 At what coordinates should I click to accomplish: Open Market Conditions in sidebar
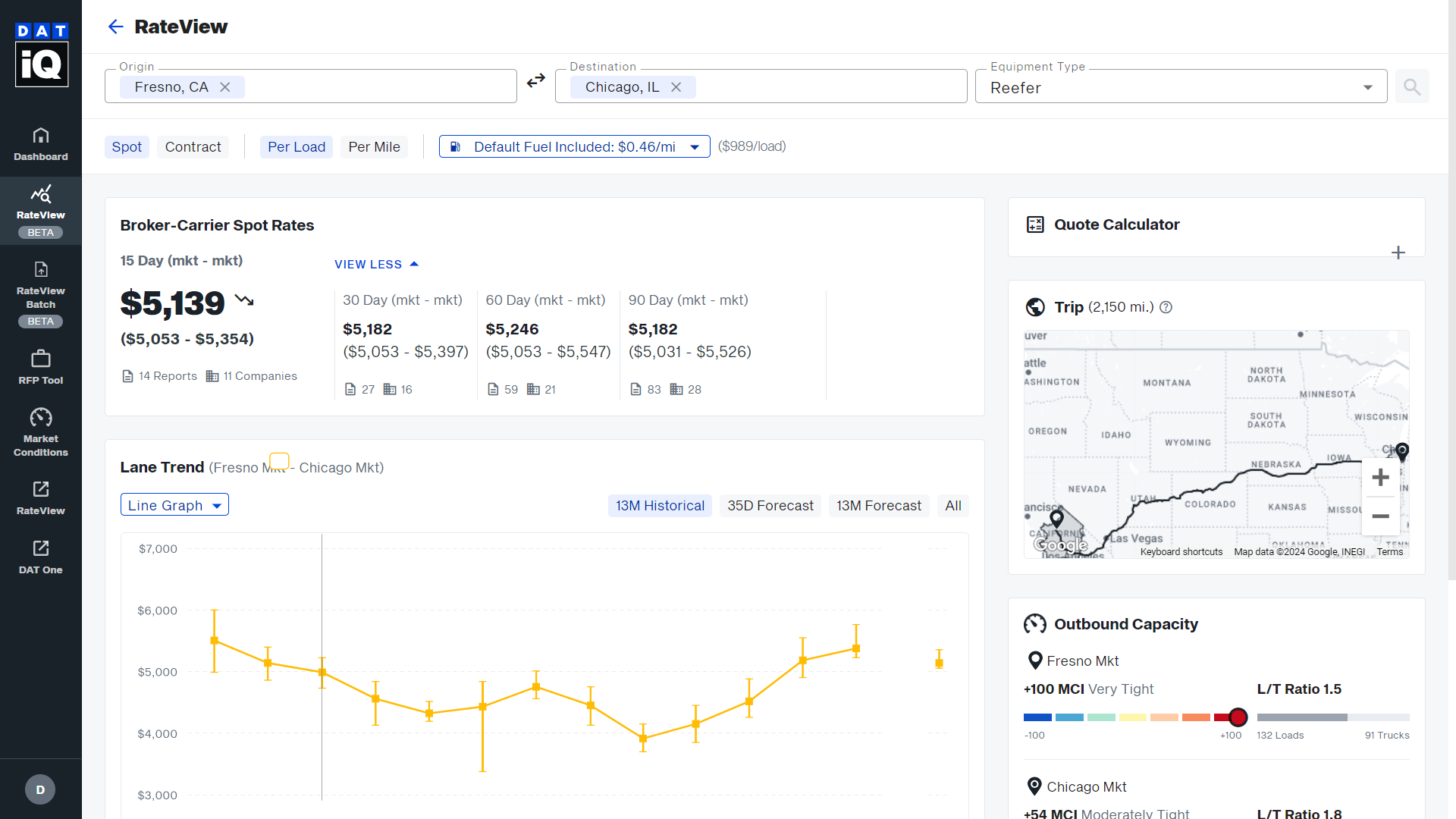41,432
